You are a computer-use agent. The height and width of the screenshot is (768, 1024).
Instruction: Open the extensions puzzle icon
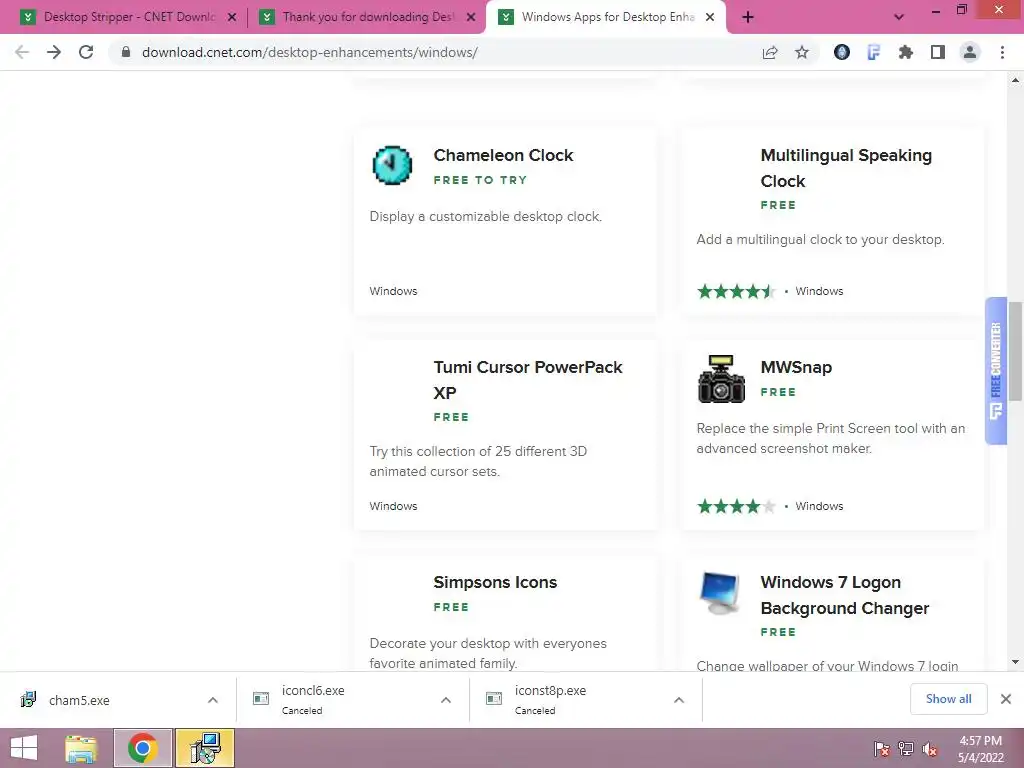[x=905, y=52]
